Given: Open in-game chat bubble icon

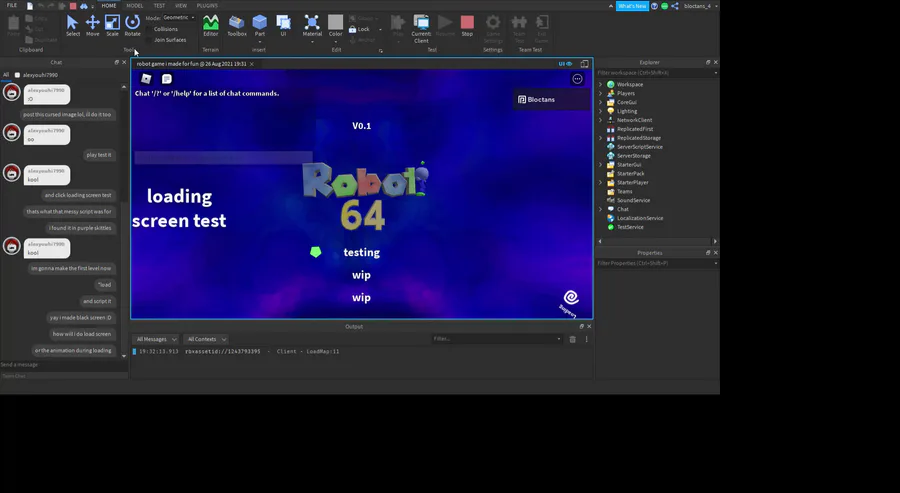Looking at the screenshot, I should (x=166, y=79).
